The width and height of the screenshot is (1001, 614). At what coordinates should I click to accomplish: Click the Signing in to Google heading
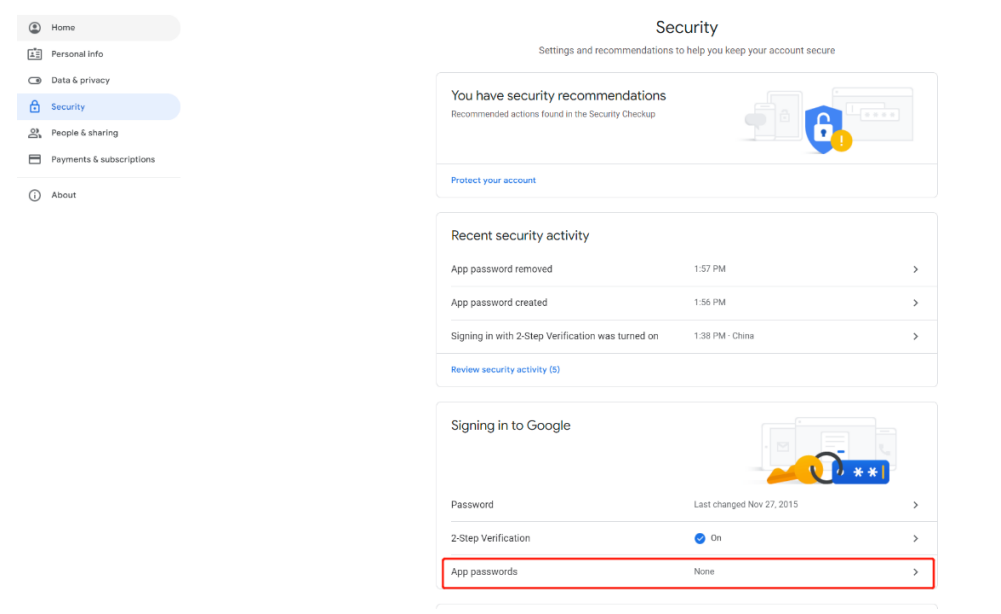click(511, 426)
